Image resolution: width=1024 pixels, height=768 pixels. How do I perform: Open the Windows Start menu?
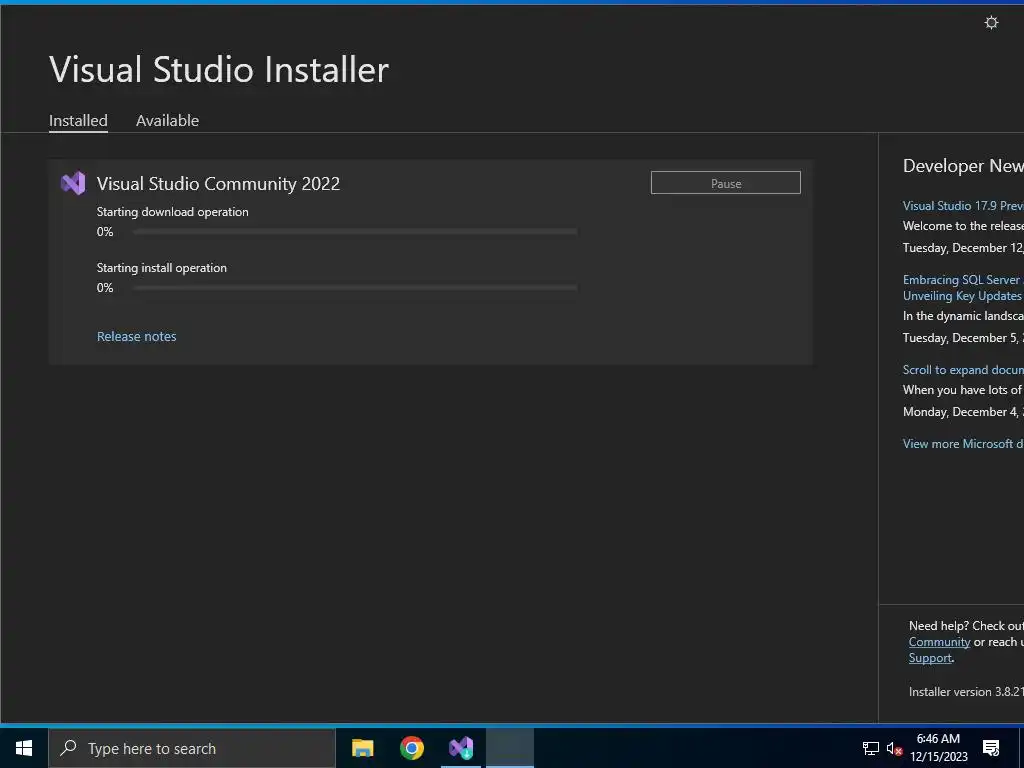pos(24,748)
